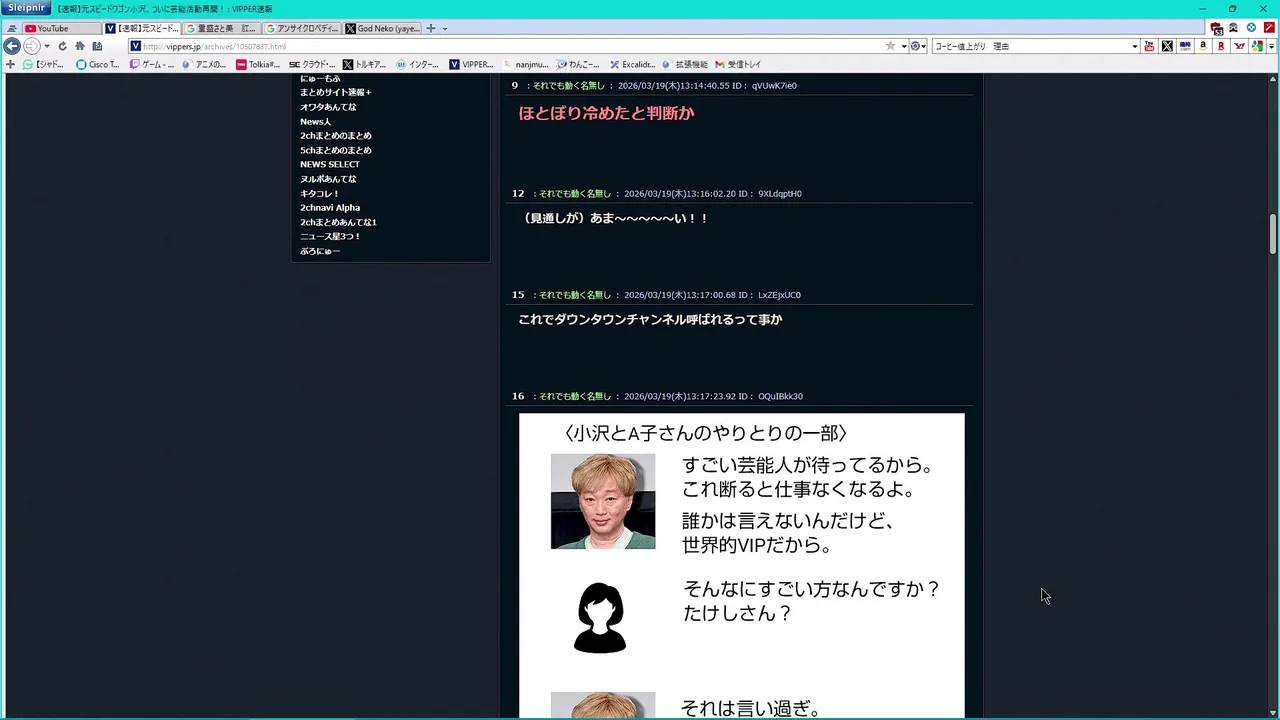Screen dimensions: 1280x720
Task: Open the navigation history dropdown arrow
Action: (x=47, y=46)
